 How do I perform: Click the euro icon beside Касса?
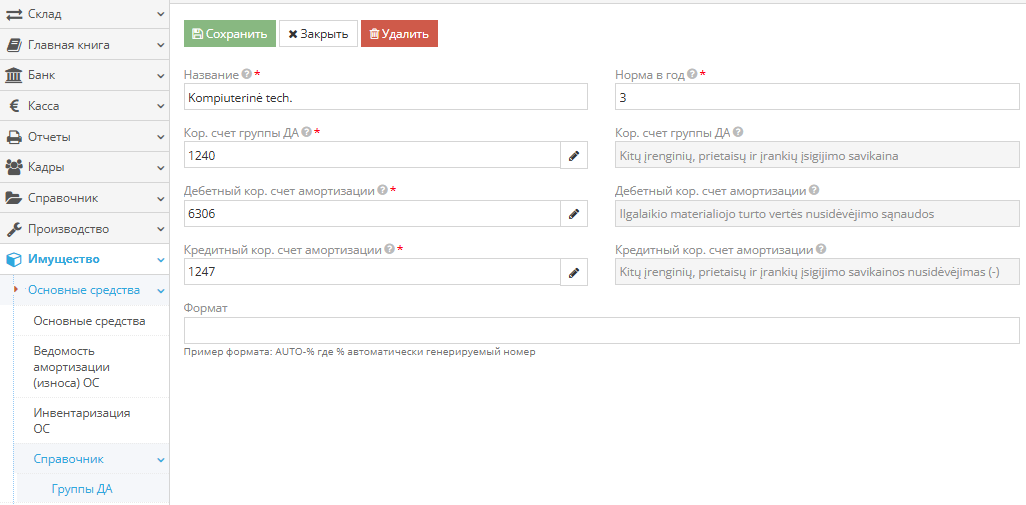coord(14,106)
